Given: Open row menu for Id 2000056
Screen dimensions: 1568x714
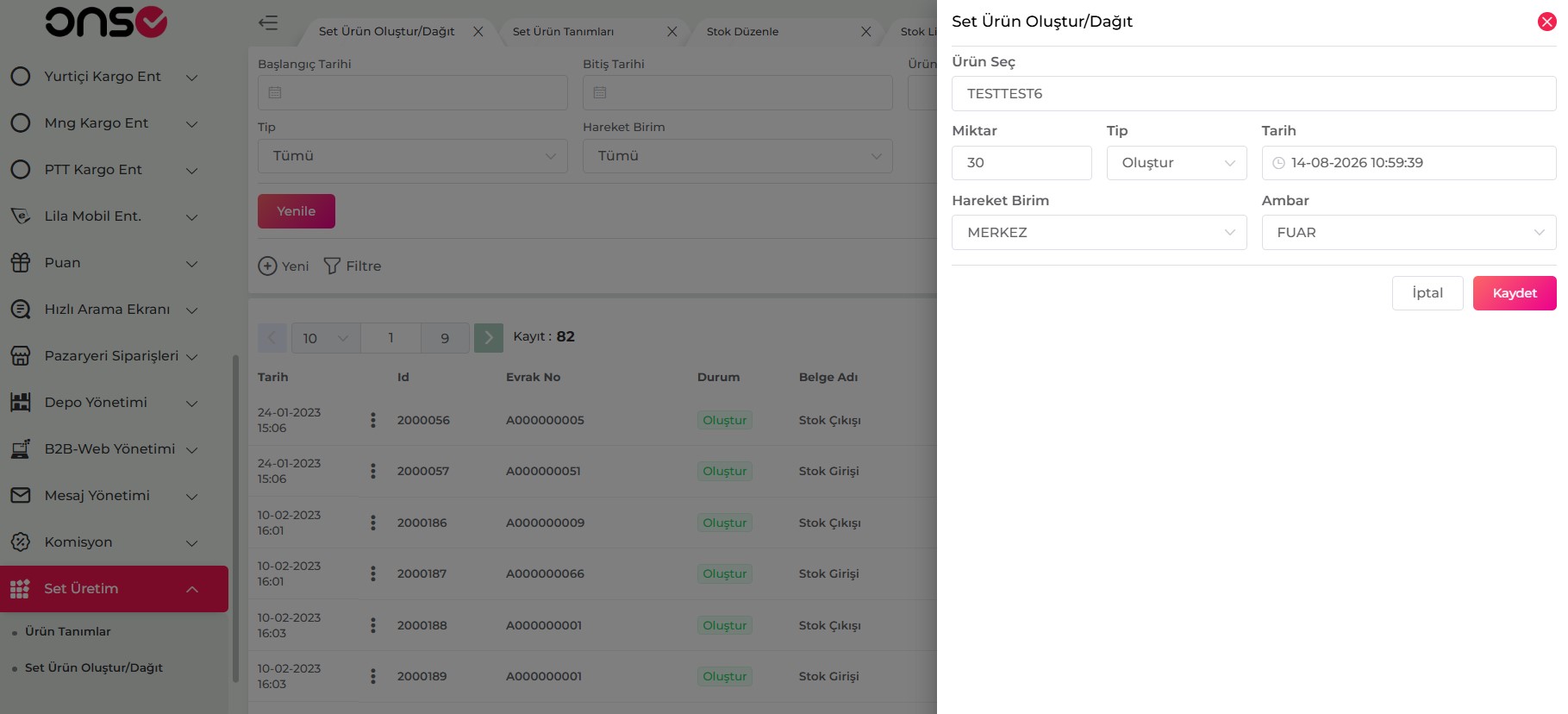Looking at the screenshot, I should tap(373, 420).
